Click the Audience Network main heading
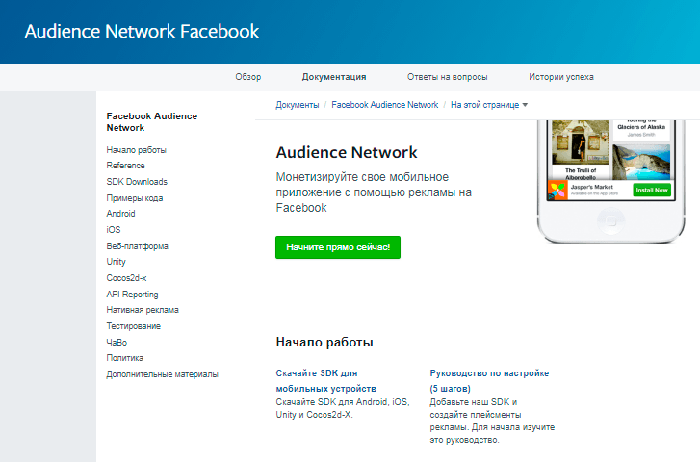 [346, 153]
